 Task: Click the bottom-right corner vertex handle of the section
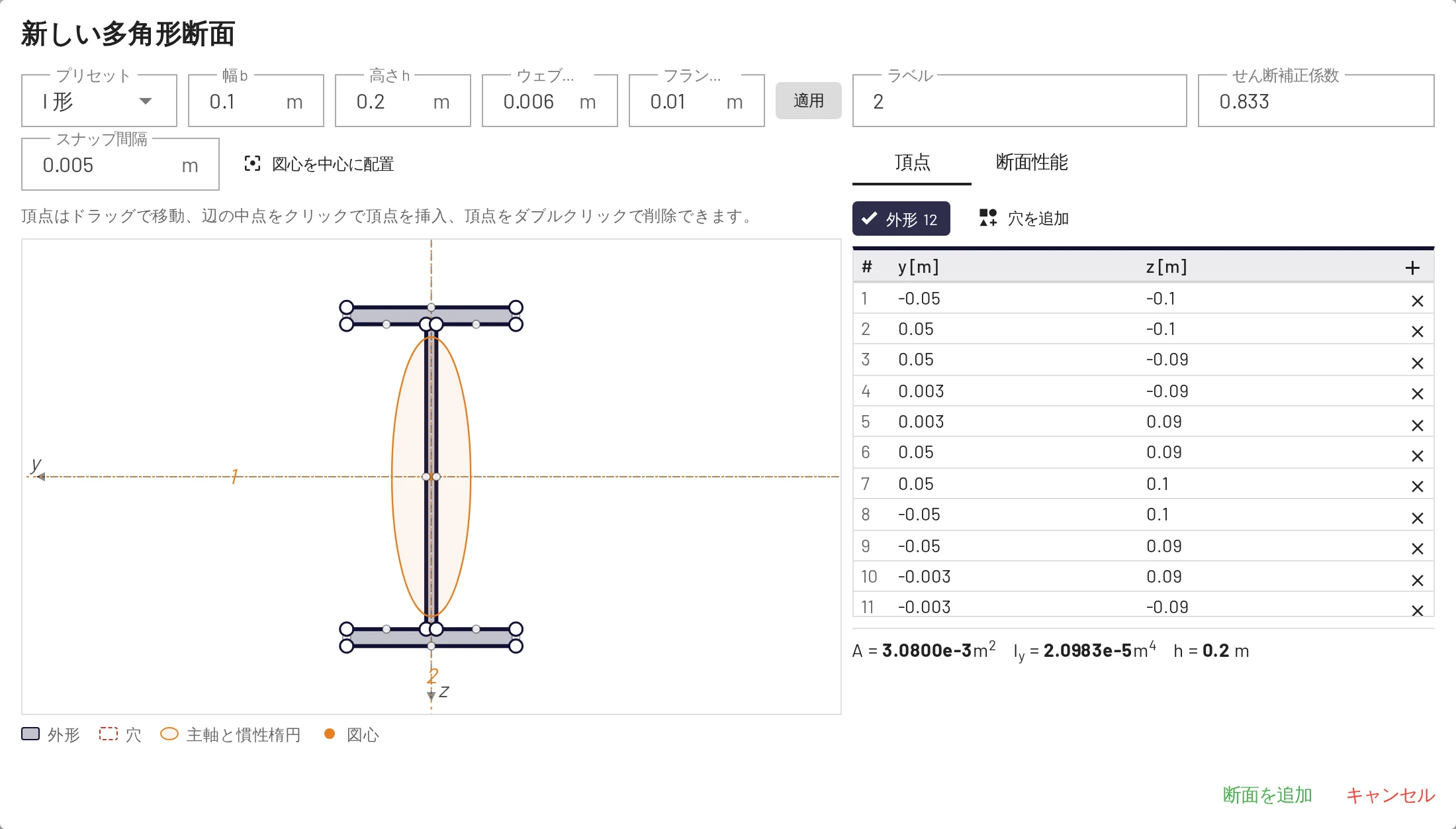pos(516,646)
